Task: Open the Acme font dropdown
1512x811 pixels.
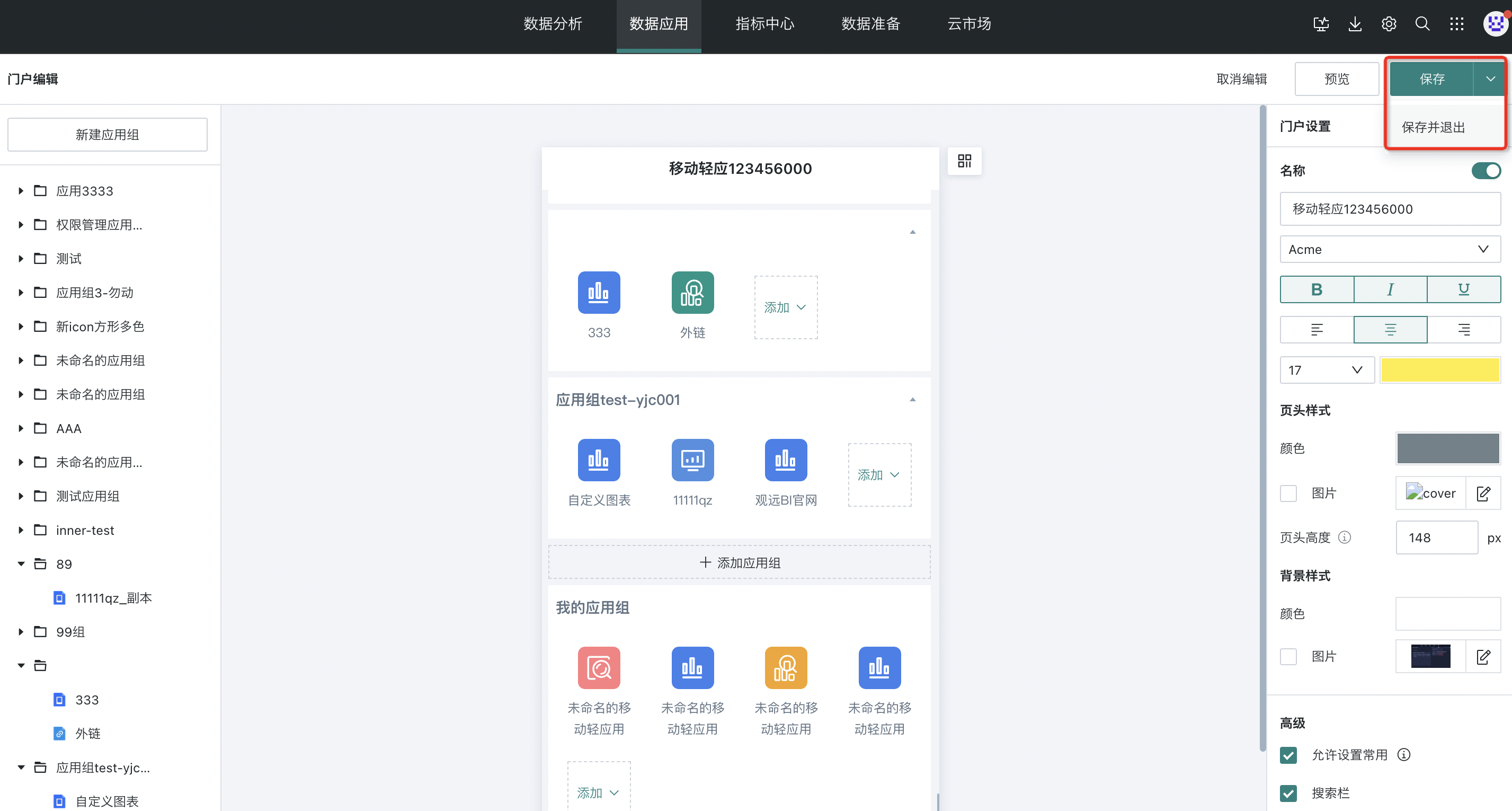Action: [1390, 250]
